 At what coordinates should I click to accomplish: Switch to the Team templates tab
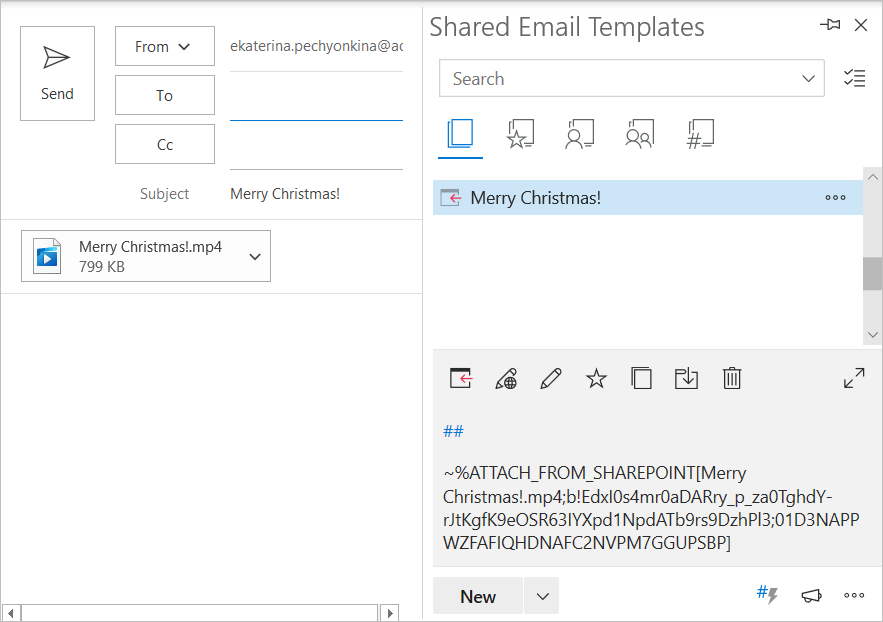tap(640, 134)
